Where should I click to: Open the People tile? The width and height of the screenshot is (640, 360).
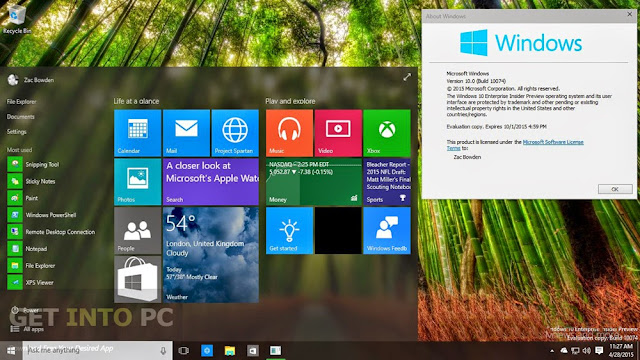138,231
